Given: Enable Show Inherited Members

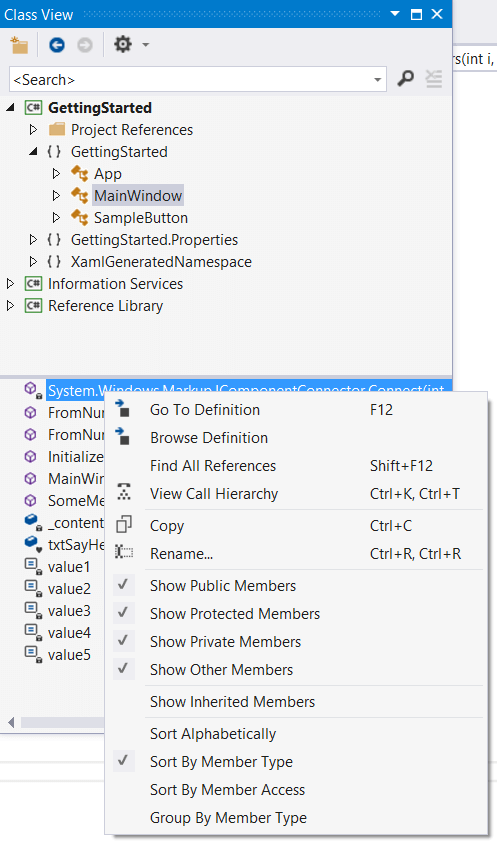Looking at the screenshot, I should click(296, 702).
